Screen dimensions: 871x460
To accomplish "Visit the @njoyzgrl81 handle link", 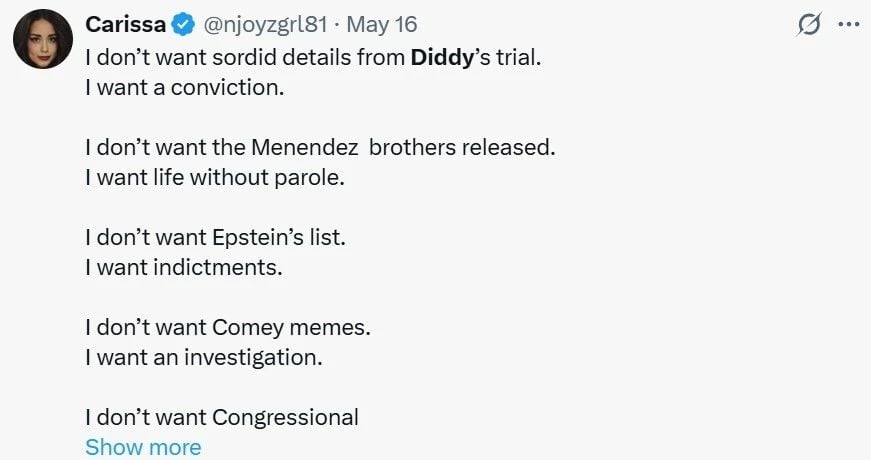I will [x=266, y=24].
